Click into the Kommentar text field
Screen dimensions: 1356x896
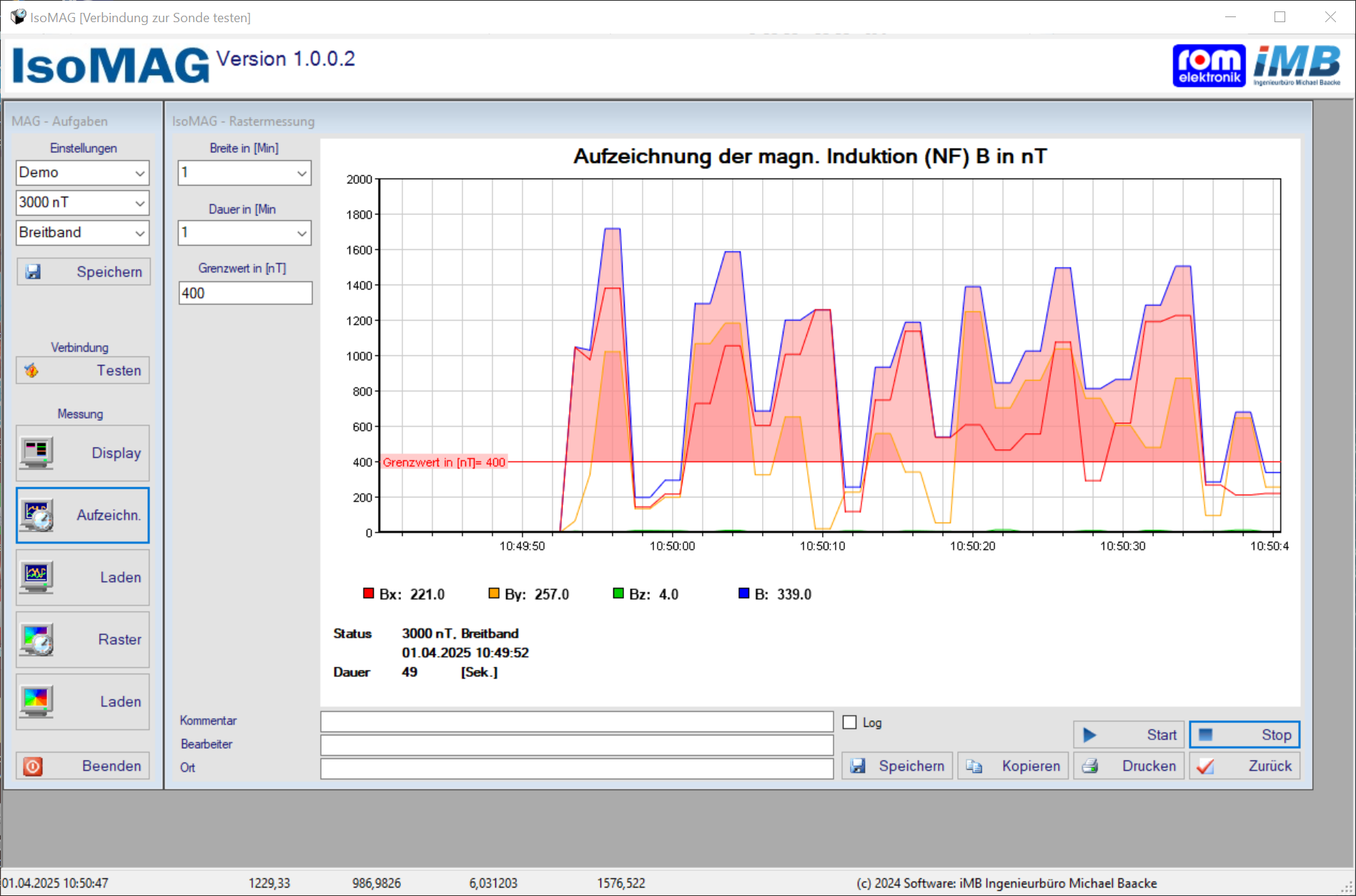(576, 722)
